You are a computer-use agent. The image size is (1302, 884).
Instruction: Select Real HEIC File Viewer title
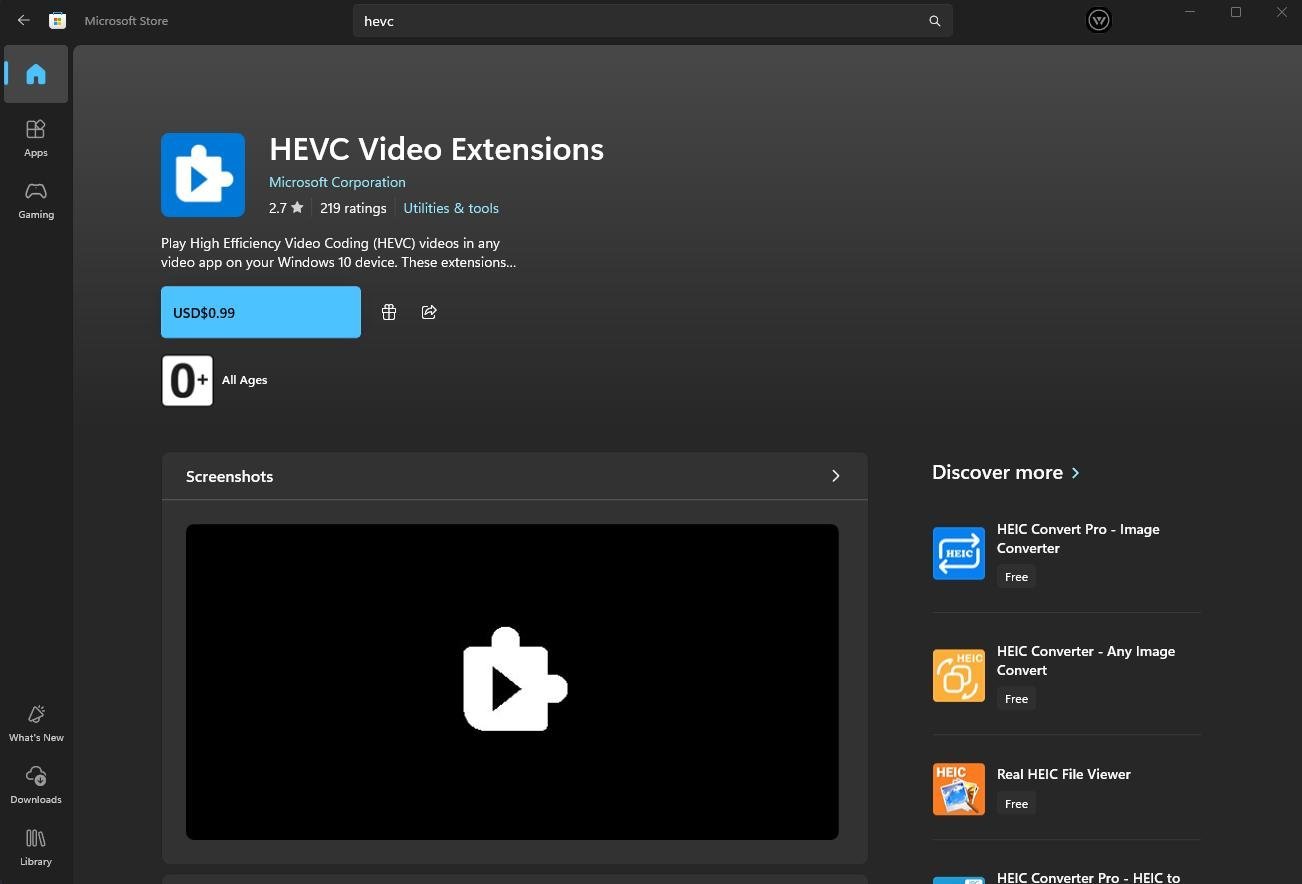click(1064, 774)
